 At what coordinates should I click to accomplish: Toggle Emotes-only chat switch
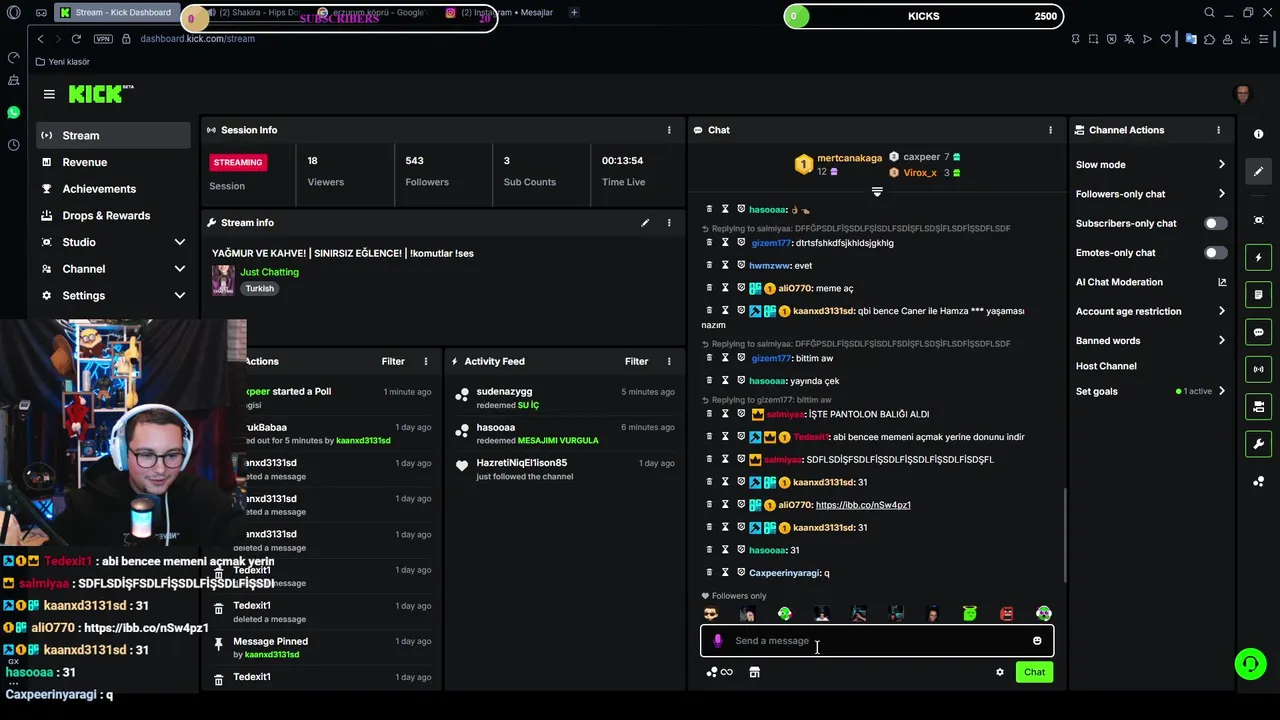pos(1215,253)
